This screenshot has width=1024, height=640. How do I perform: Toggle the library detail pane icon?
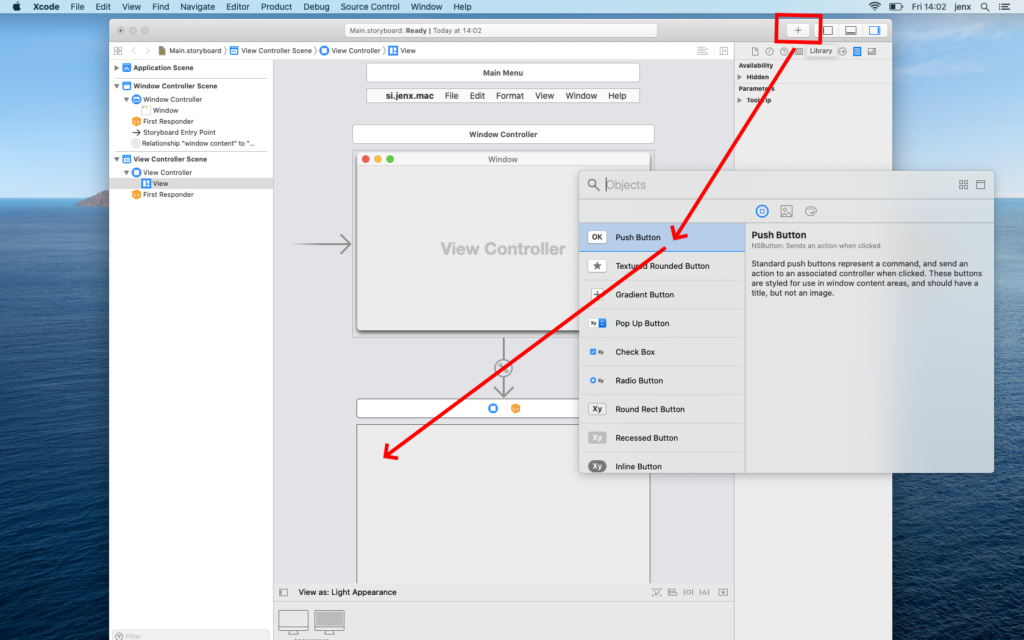(980, 185)
